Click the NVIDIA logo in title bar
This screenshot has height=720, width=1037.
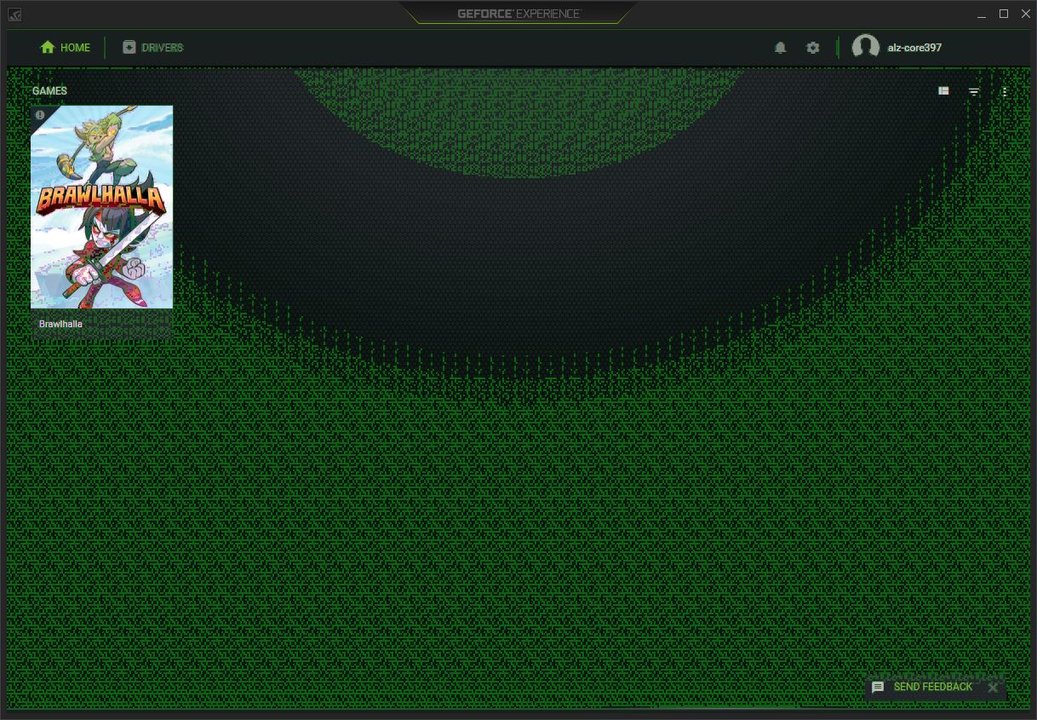[15, 15]
